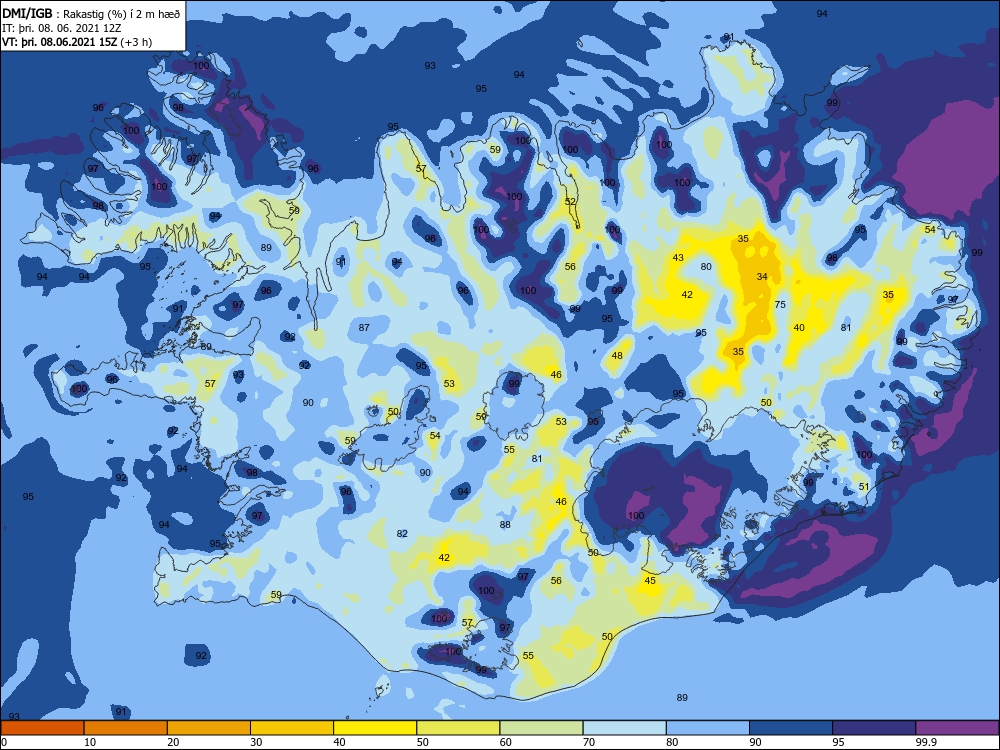
Task: Select the navy 95–99.9 legend swatch
Action: click(874, 728)
